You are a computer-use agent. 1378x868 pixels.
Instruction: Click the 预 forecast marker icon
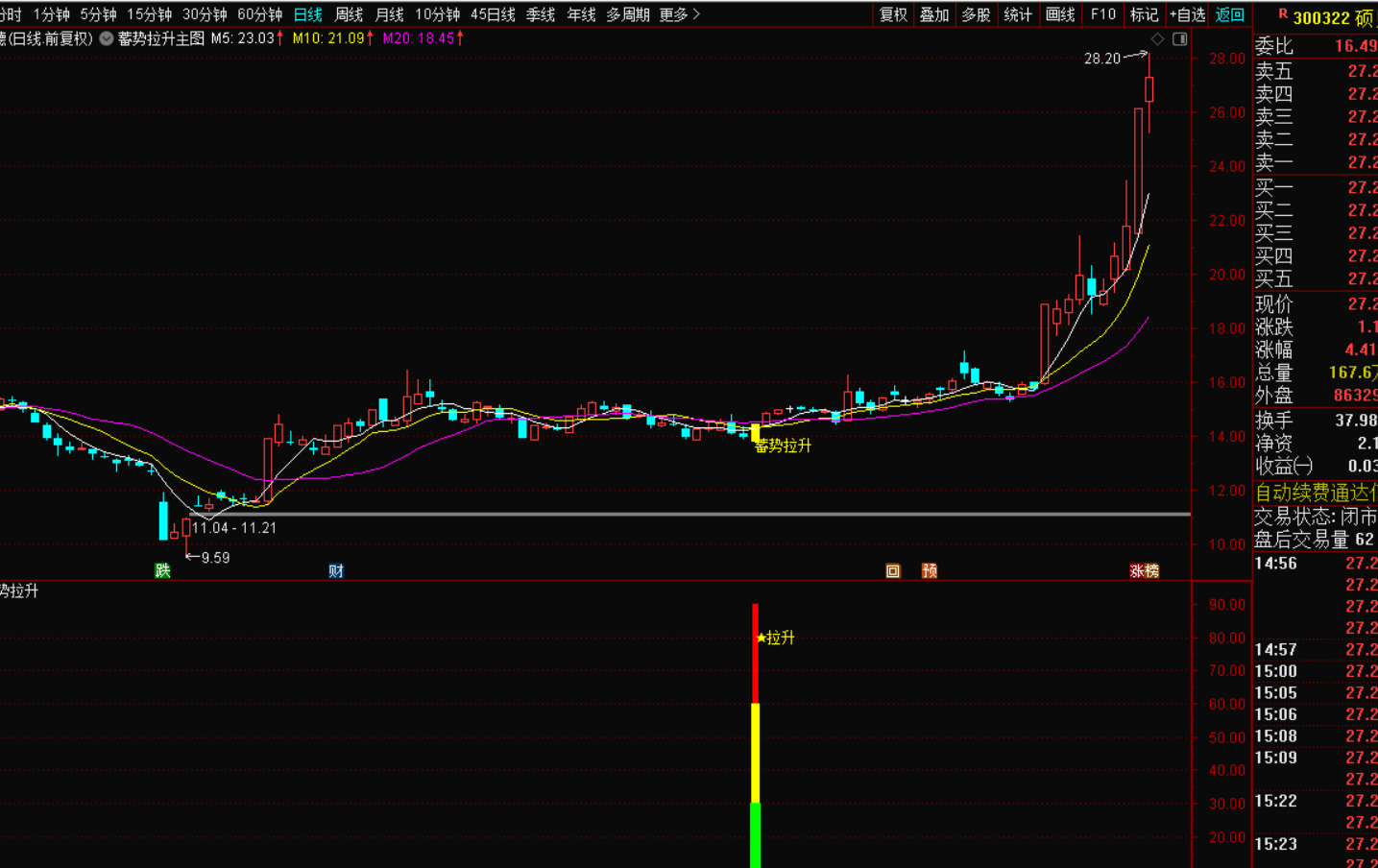[930, 571]
